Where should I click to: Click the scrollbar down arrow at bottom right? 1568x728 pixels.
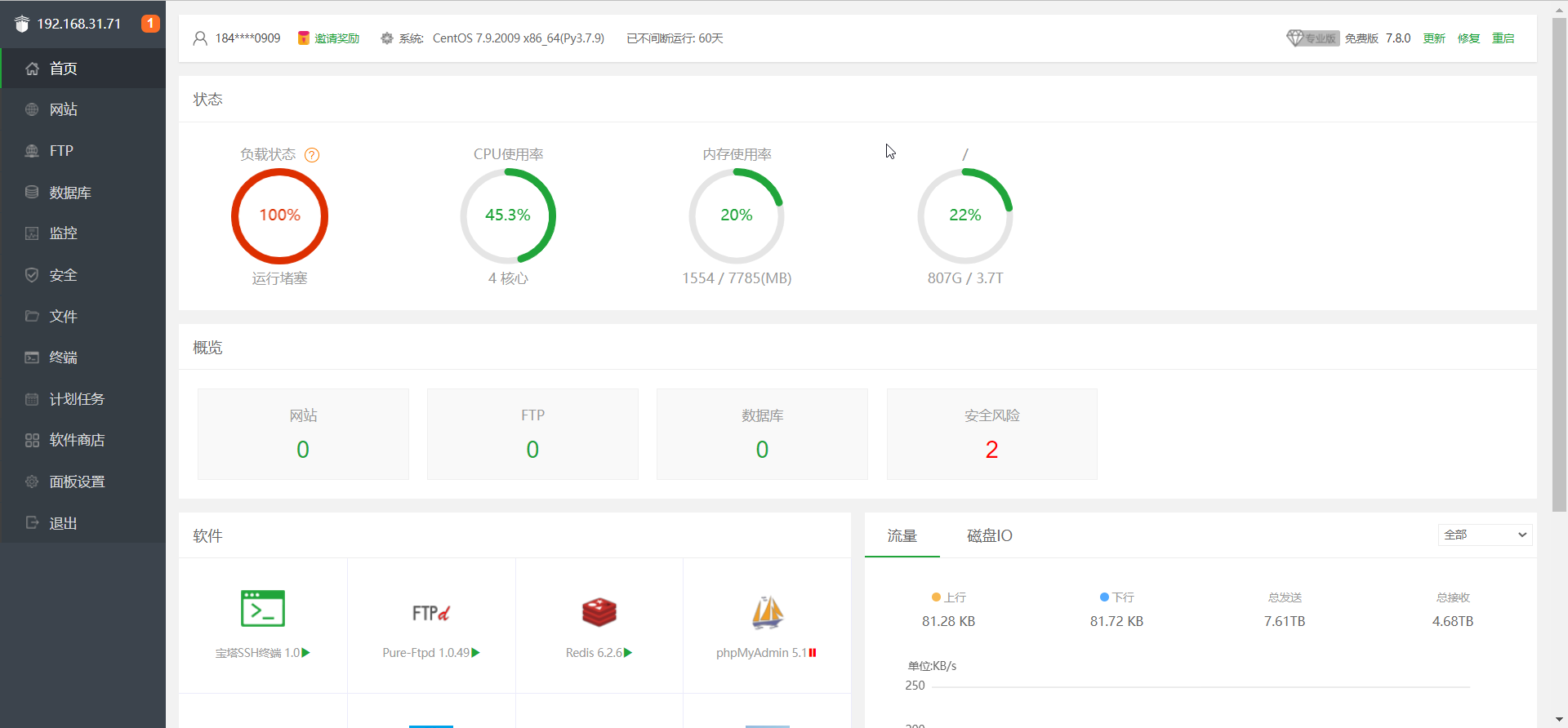(1559, 720)
